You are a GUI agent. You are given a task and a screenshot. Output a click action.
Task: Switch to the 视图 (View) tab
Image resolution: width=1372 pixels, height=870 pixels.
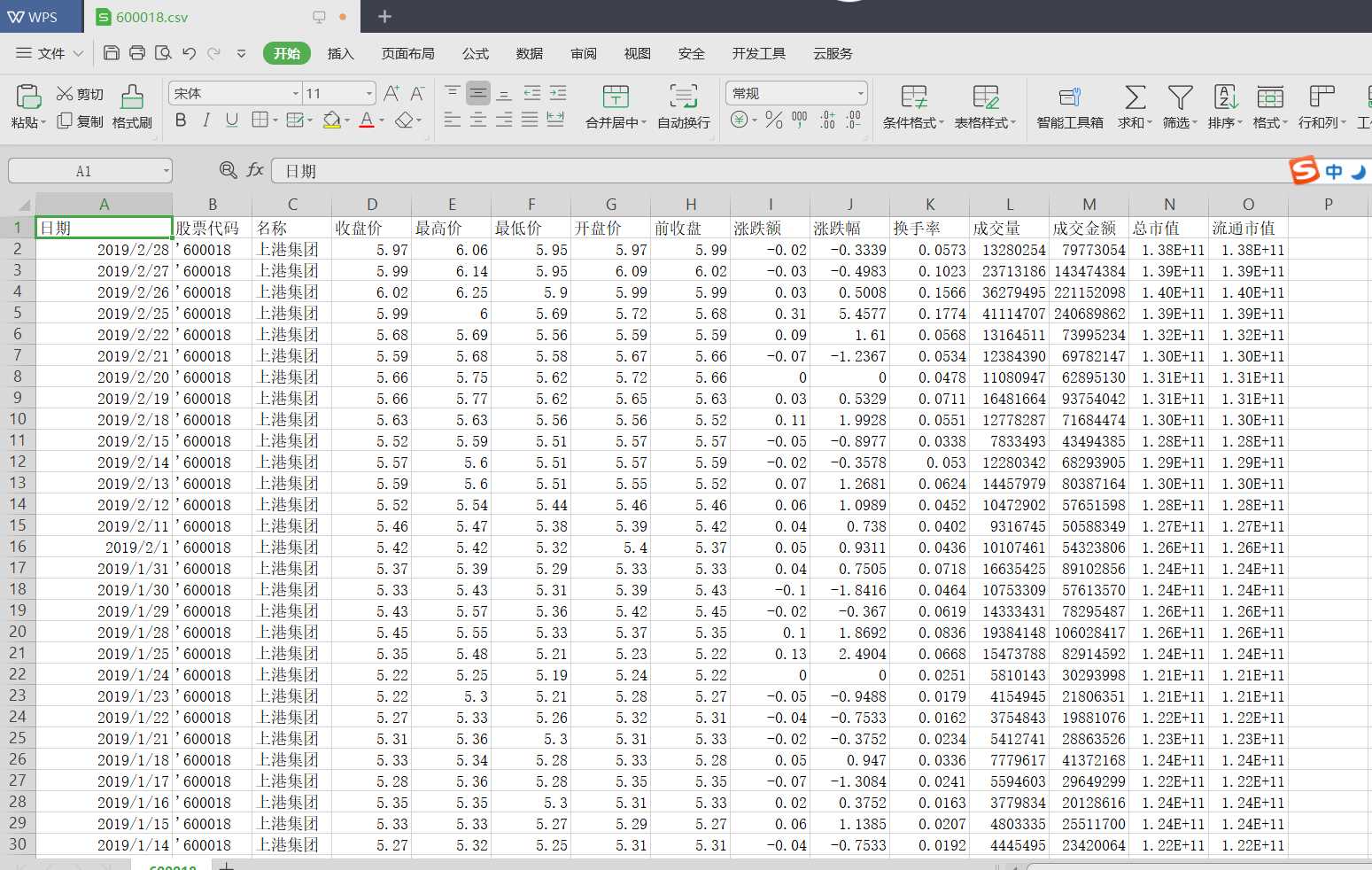(x=638, y=53)
